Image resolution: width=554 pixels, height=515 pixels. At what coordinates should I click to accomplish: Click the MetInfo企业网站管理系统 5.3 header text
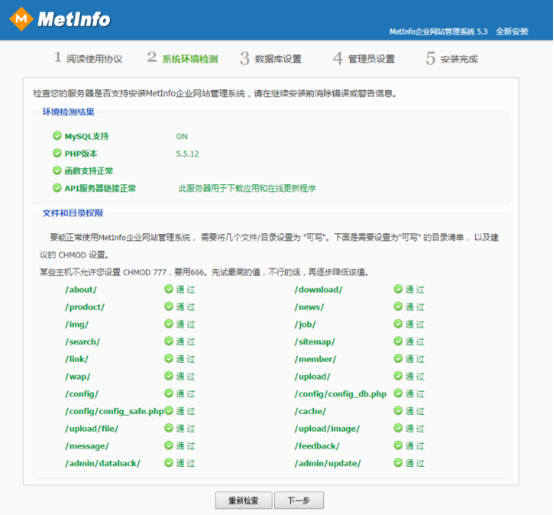click(x=438, y=31)
